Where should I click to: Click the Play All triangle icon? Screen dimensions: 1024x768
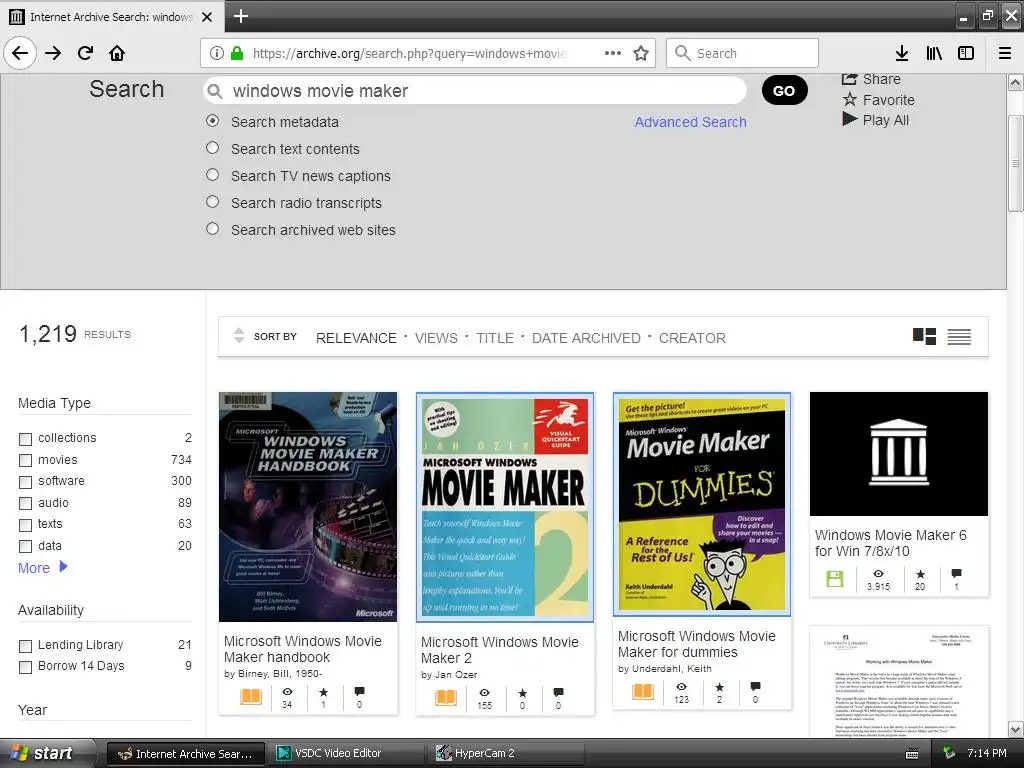click(849, 119)
